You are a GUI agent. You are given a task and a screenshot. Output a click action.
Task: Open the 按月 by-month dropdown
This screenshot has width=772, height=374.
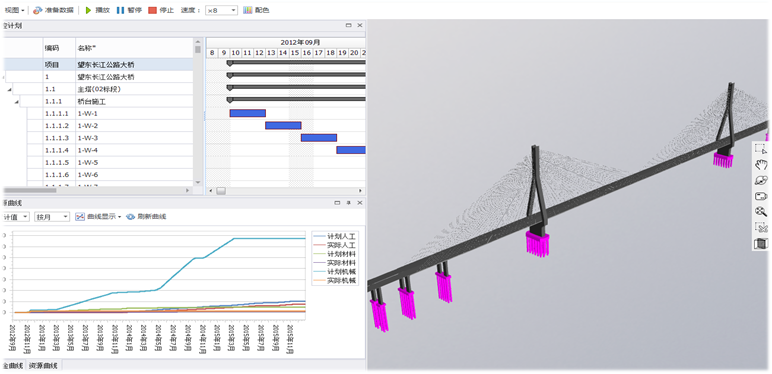click(x=52, y=217)
